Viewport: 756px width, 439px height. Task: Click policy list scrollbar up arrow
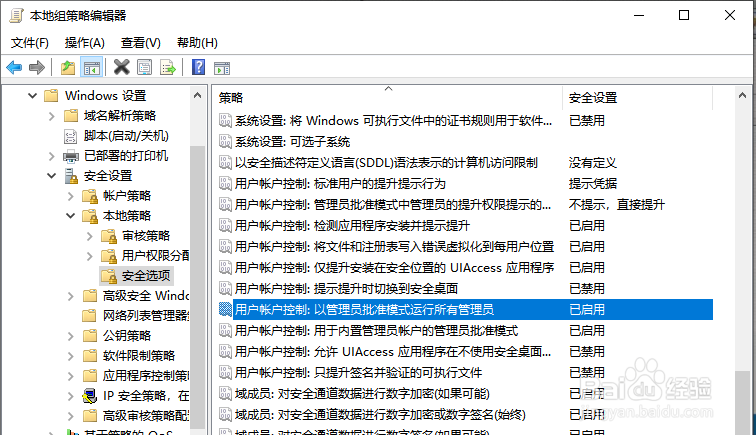tap(742, 95)
